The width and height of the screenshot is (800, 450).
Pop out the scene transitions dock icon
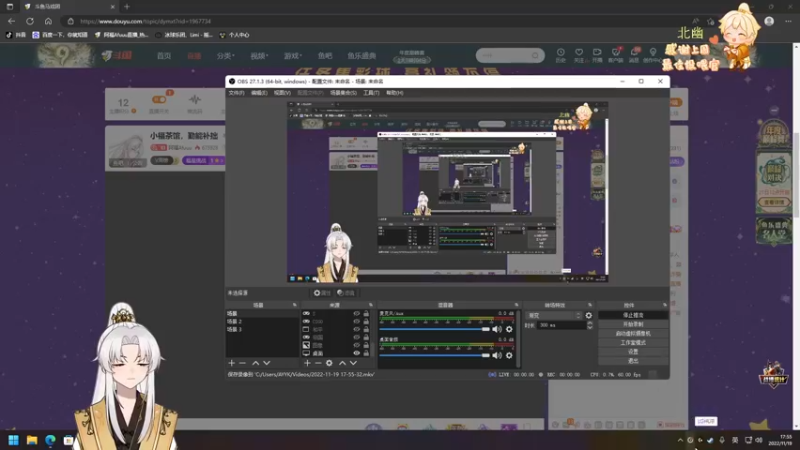click(x=590, y=305)
